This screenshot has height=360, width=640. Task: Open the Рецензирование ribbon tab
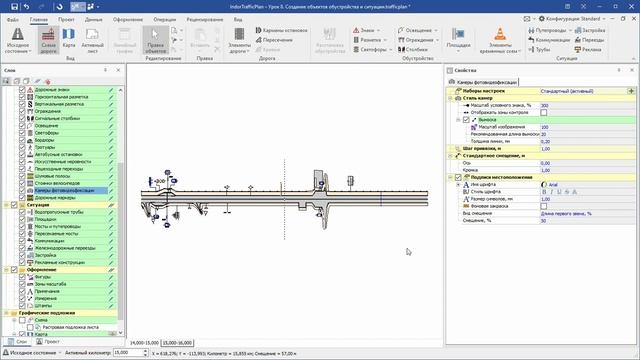click(204, 19)
